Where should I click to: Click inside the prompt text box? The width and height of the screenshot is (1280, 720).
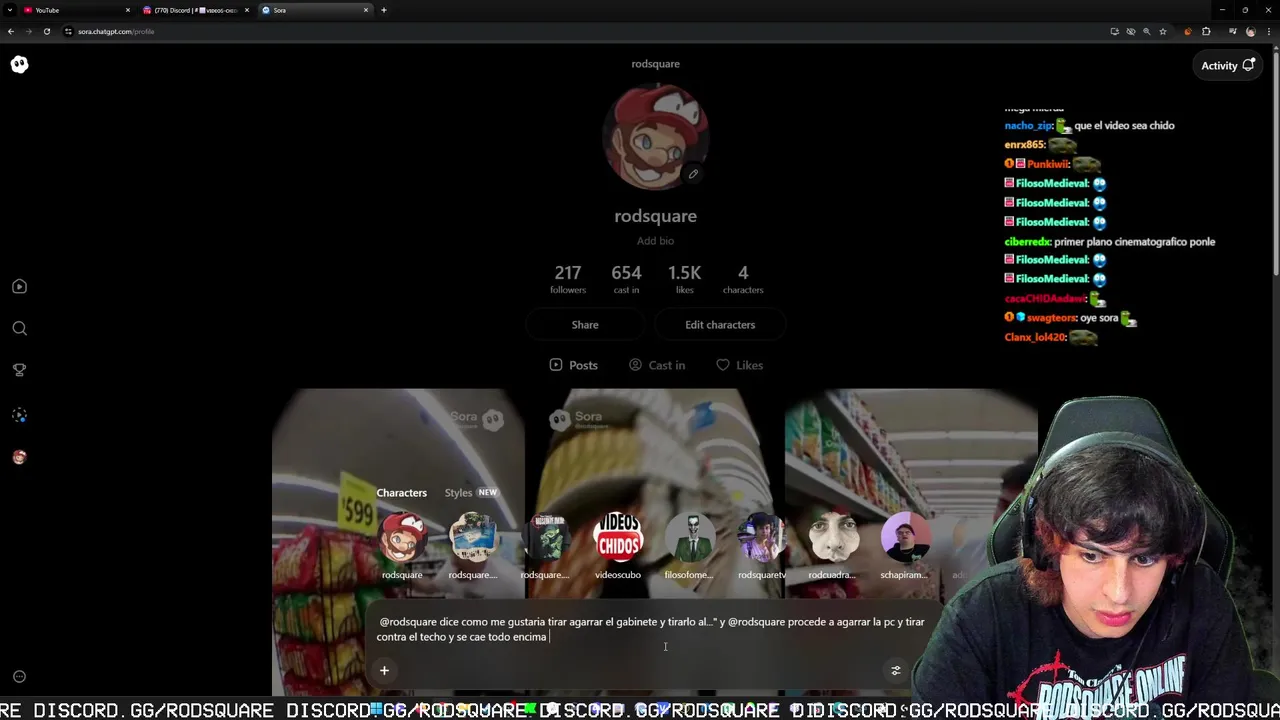651,630
